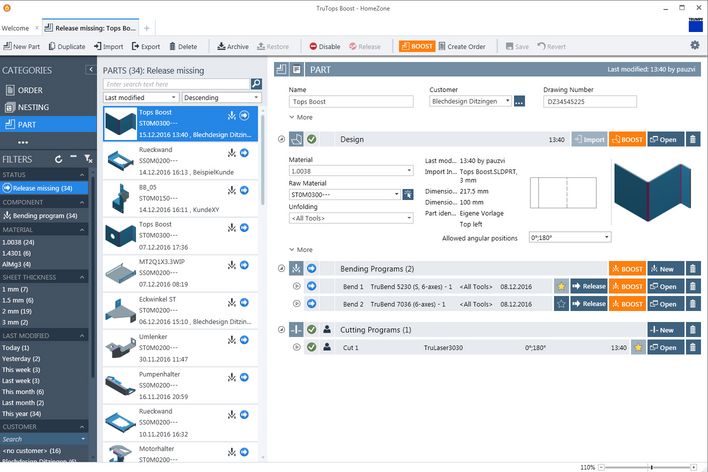Open the Last modified sort dropdown
The image size is (708, 472).
(141, 98)
